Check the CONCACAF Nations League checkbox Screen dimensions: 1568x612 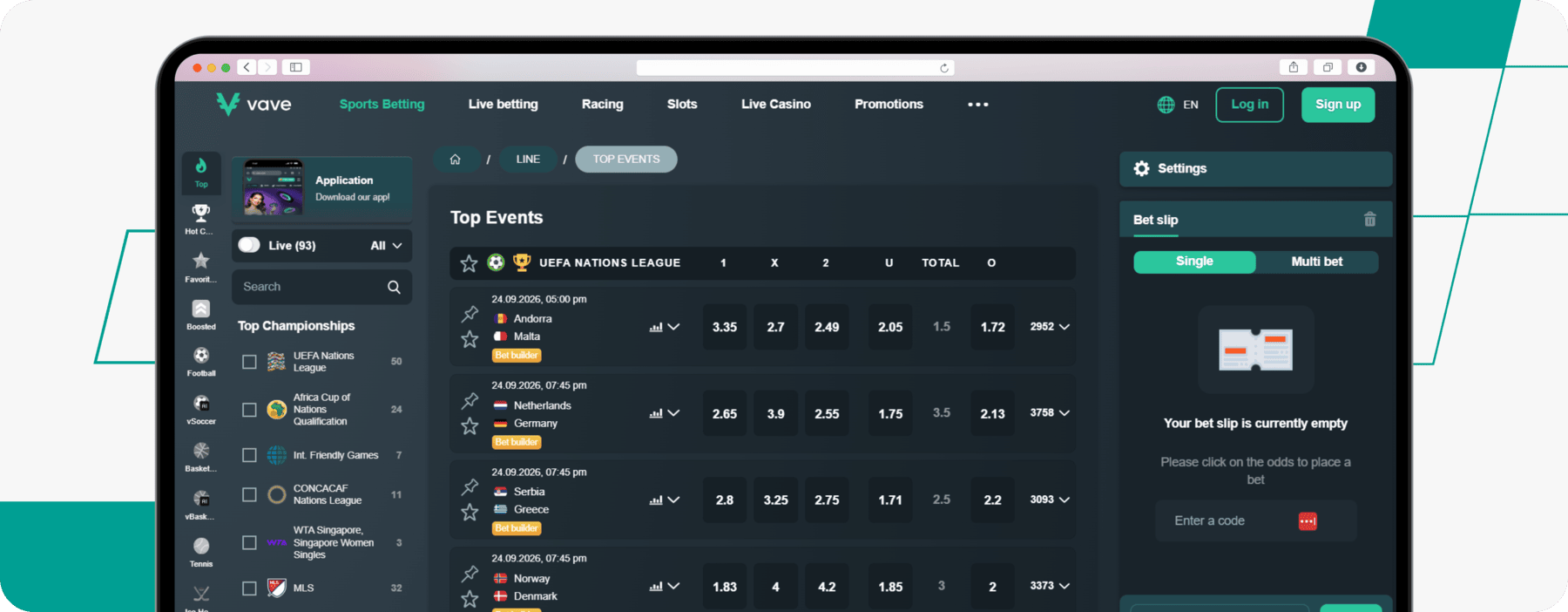[x=249, y=494]
